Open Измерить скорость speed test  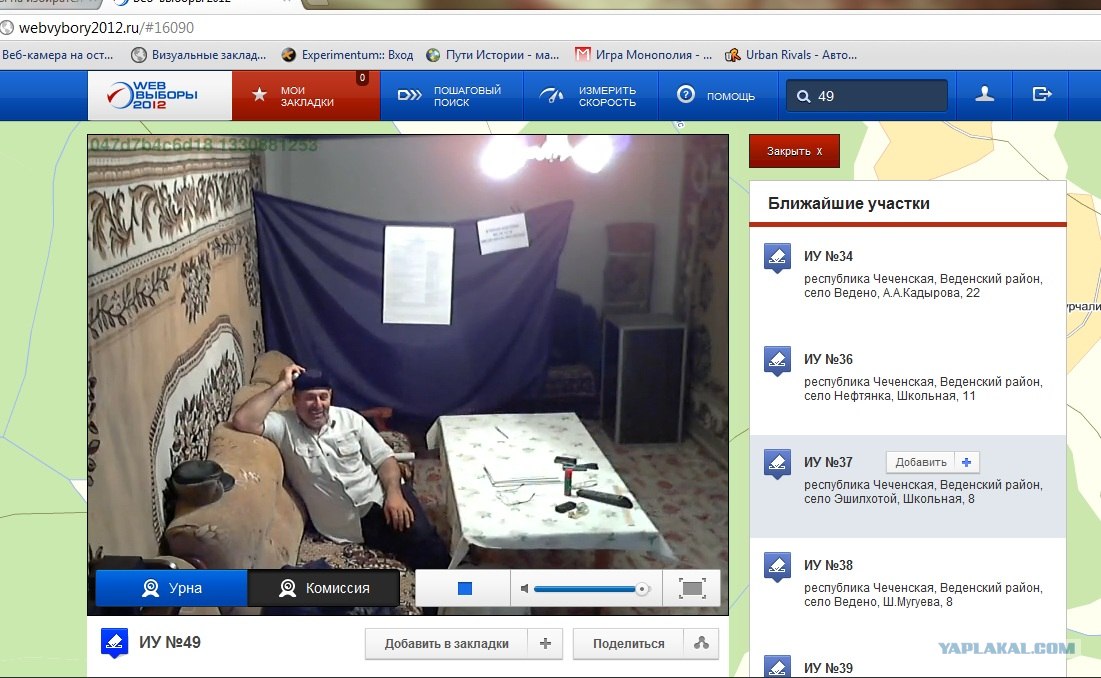coord(591,96)
